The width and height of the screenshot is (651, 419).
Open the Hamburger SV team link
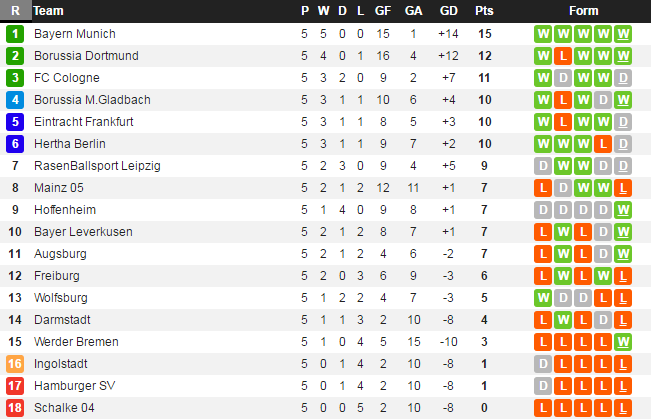click(74, 386)
